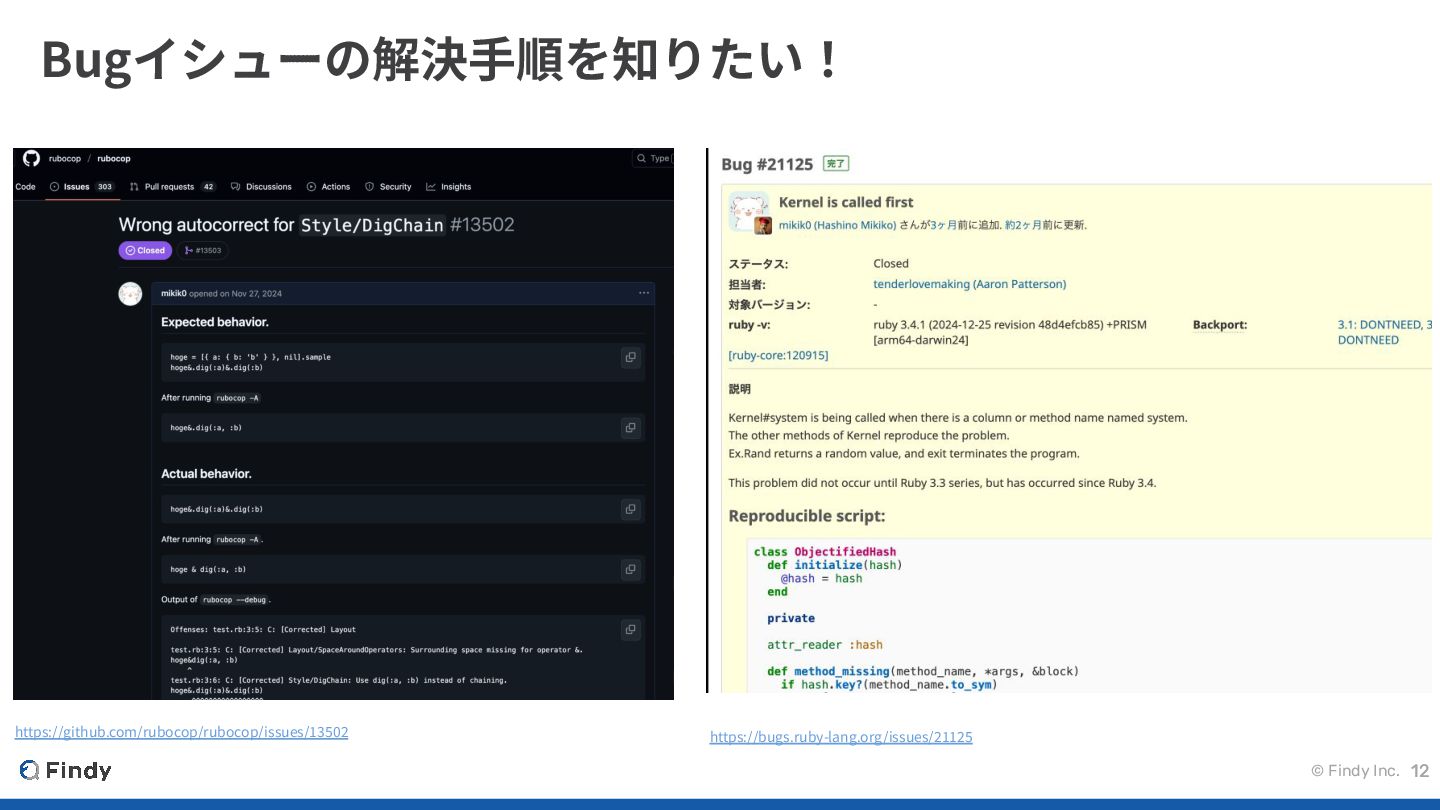
Task: Click the Findy logo in the footer
Action: (65, 770)
